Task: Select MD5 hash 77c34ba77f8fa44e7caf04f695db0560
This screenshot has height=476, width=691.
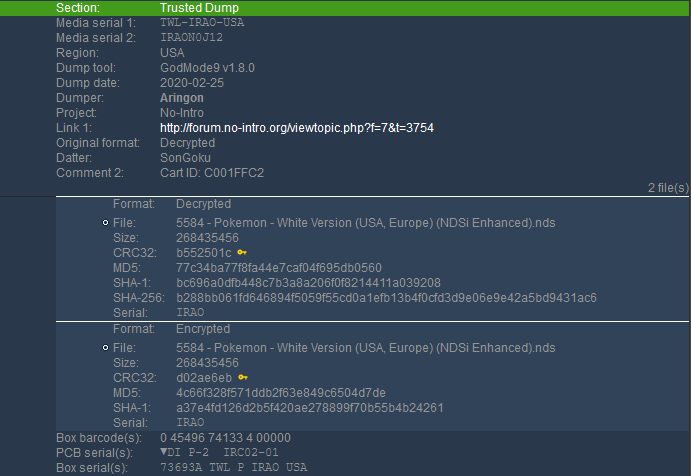Action: pyautogui.click(x=279, y=268)
